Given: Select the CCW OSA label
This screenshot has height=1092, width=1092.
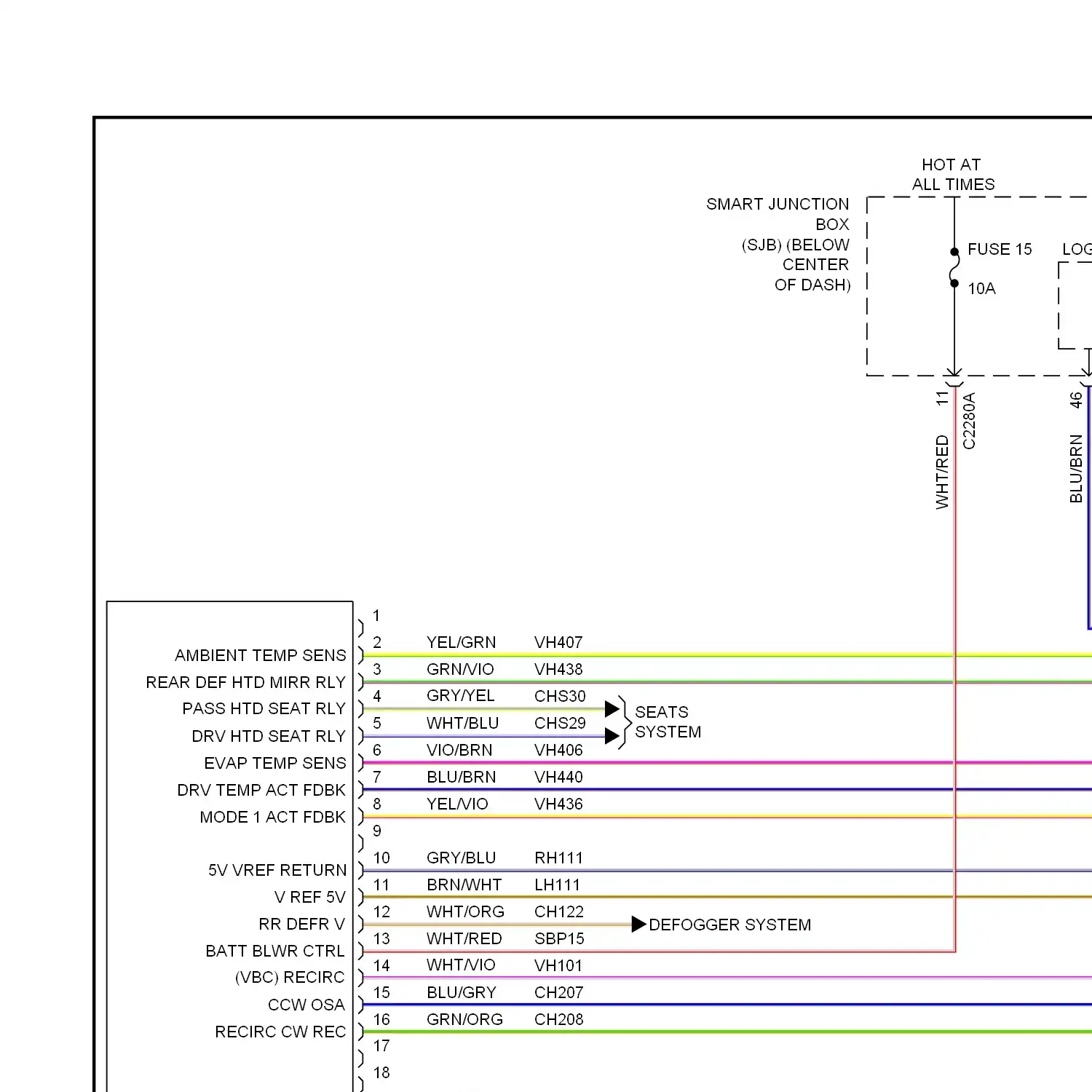Looking at the screenshot, I should click(x=306, y=1005).
